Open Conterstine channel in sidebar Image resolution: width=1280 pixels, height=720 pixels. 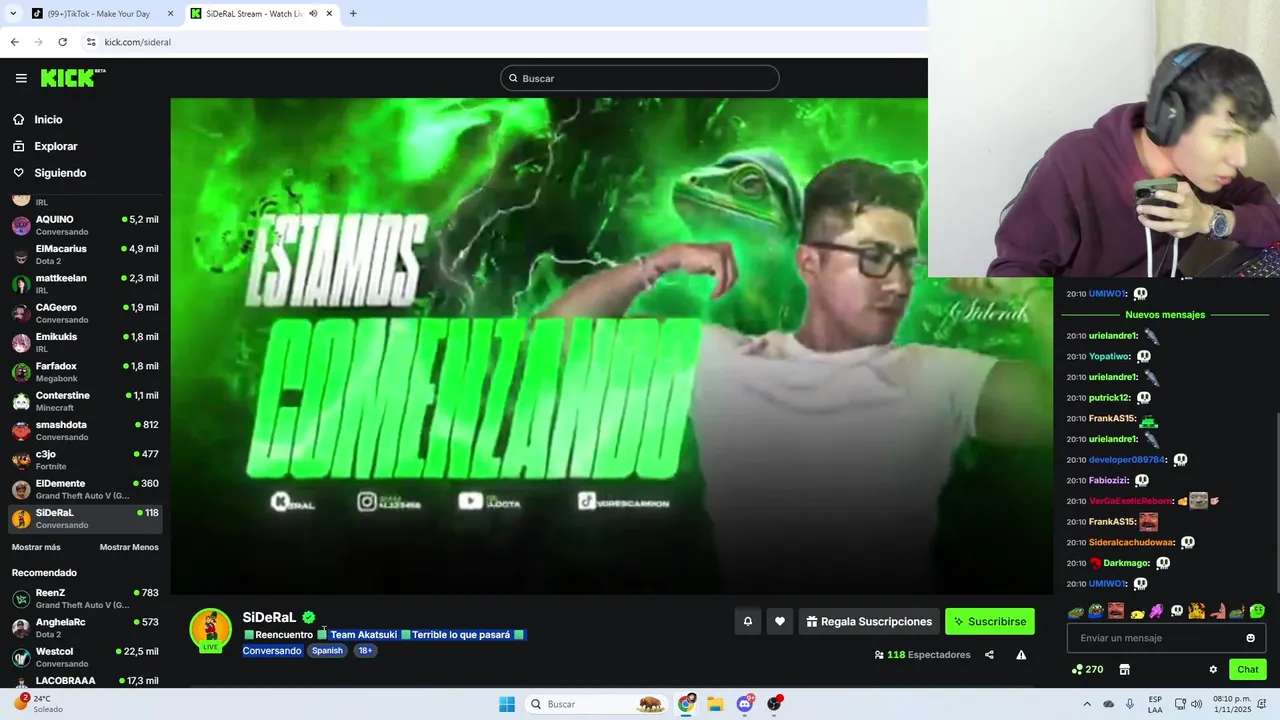click(85, 401)
